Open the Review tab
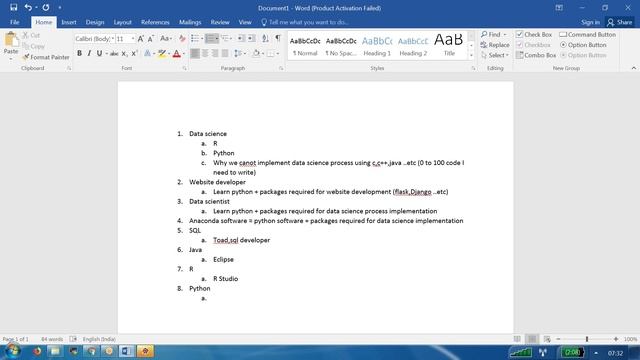The width and height of the screenshot is (640, 360). click(220, 22)
